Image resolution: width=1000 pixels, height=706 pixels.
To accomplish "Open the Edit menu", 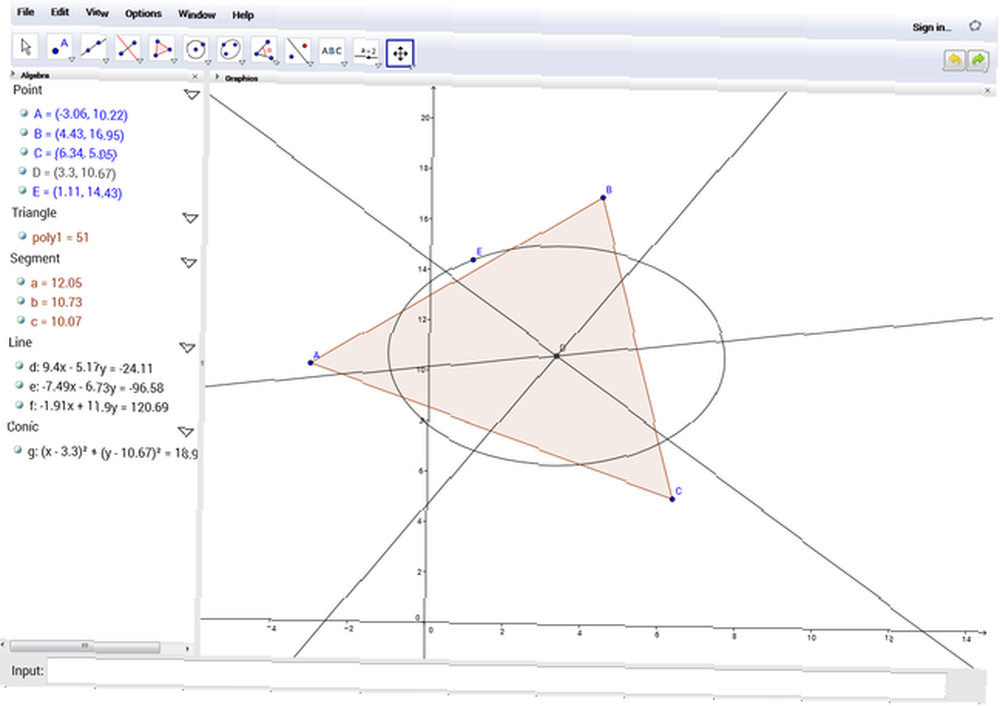I will pyautogui.click(x=60, y=12).
